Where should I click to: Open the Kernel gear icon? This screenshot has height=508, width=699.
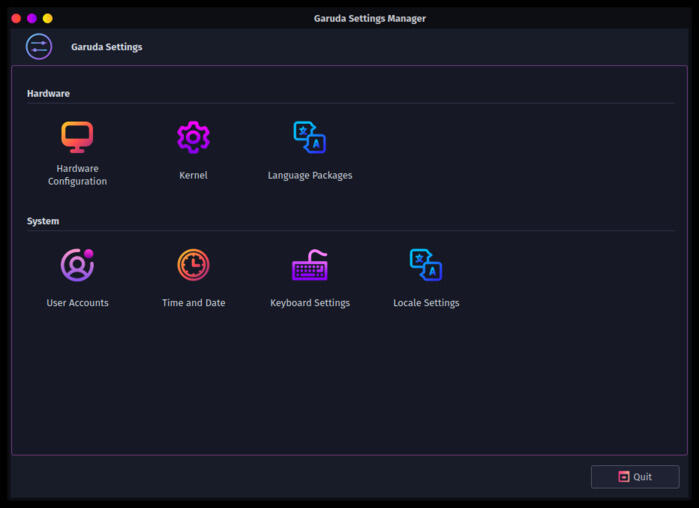pyautogui.click(x=193, y=137)
